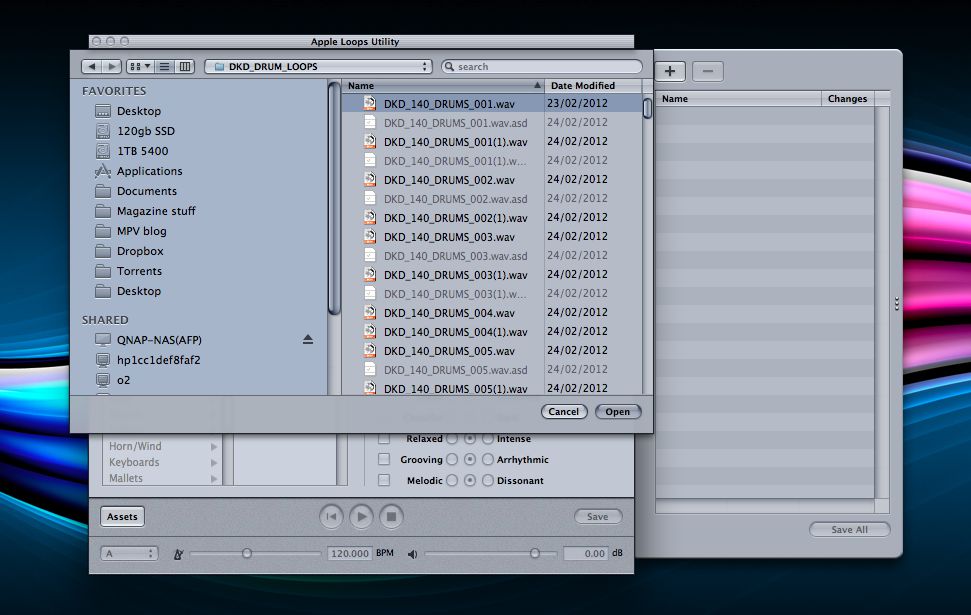Click the speaker volume icon
The image size is (971, 615).
click(x=412, y=554)
